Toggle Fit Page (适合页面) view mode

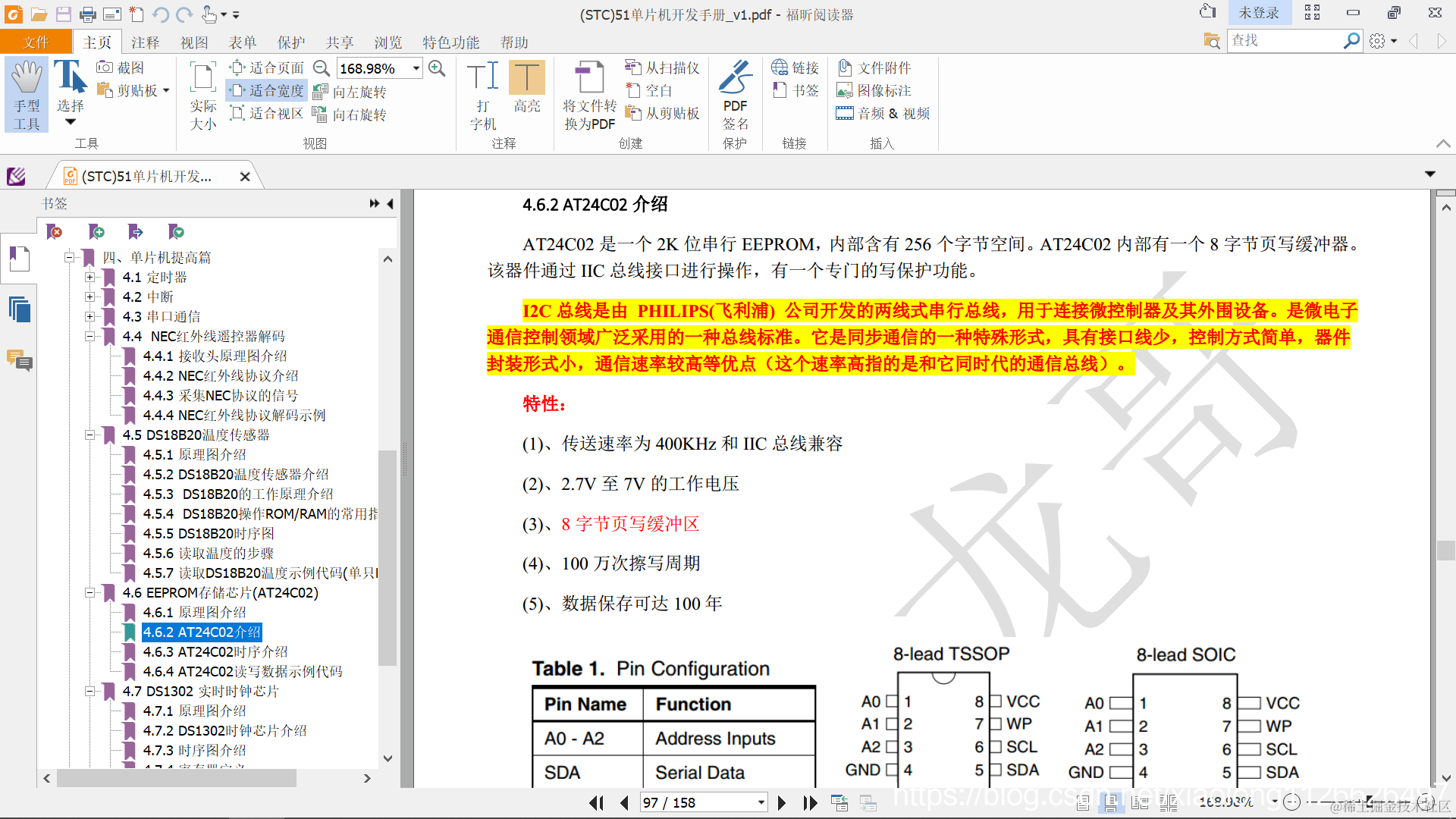click(x=267, y=67)
